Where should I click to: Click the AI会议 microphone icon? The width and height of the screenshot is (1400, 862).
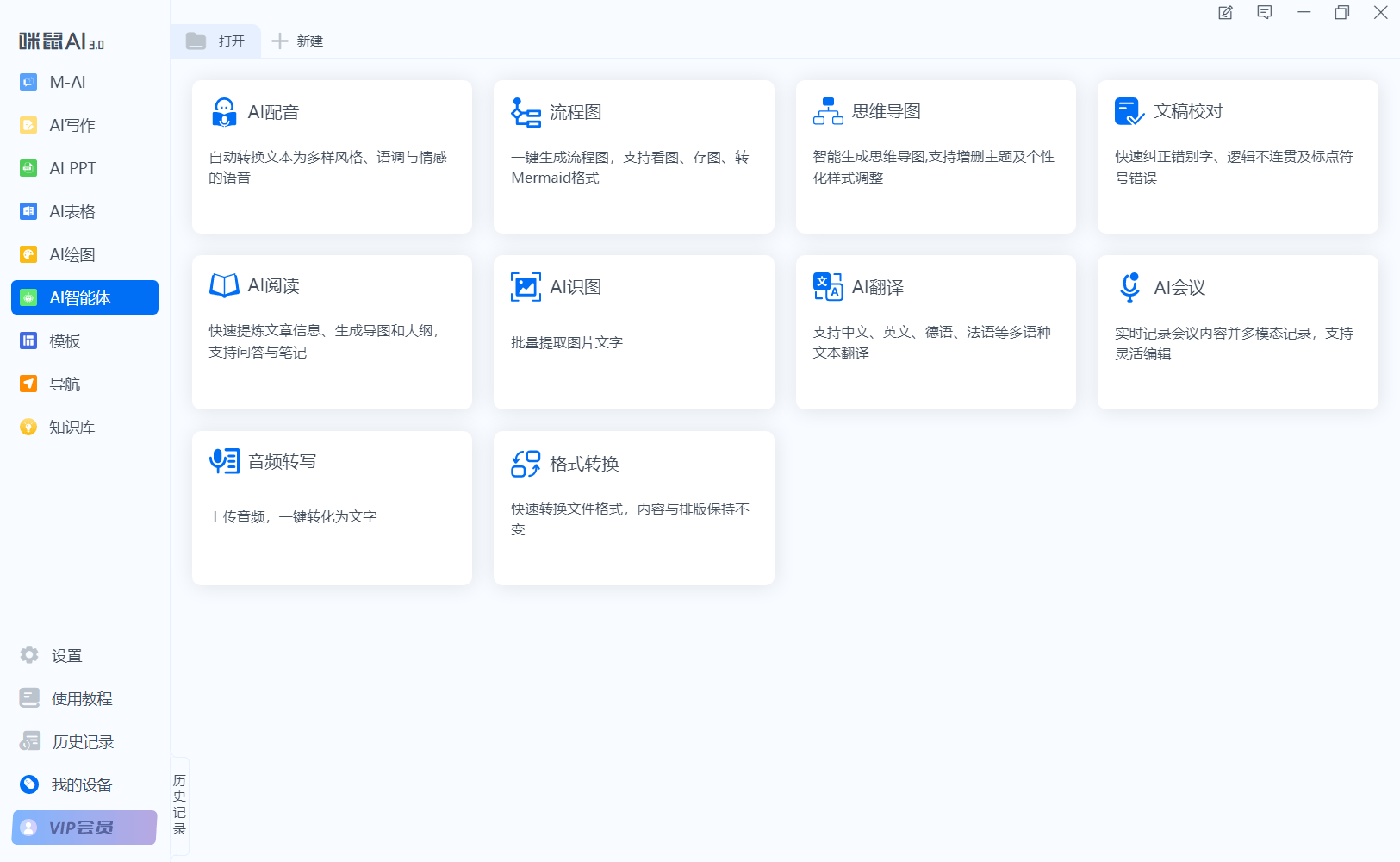(1129, 287)
